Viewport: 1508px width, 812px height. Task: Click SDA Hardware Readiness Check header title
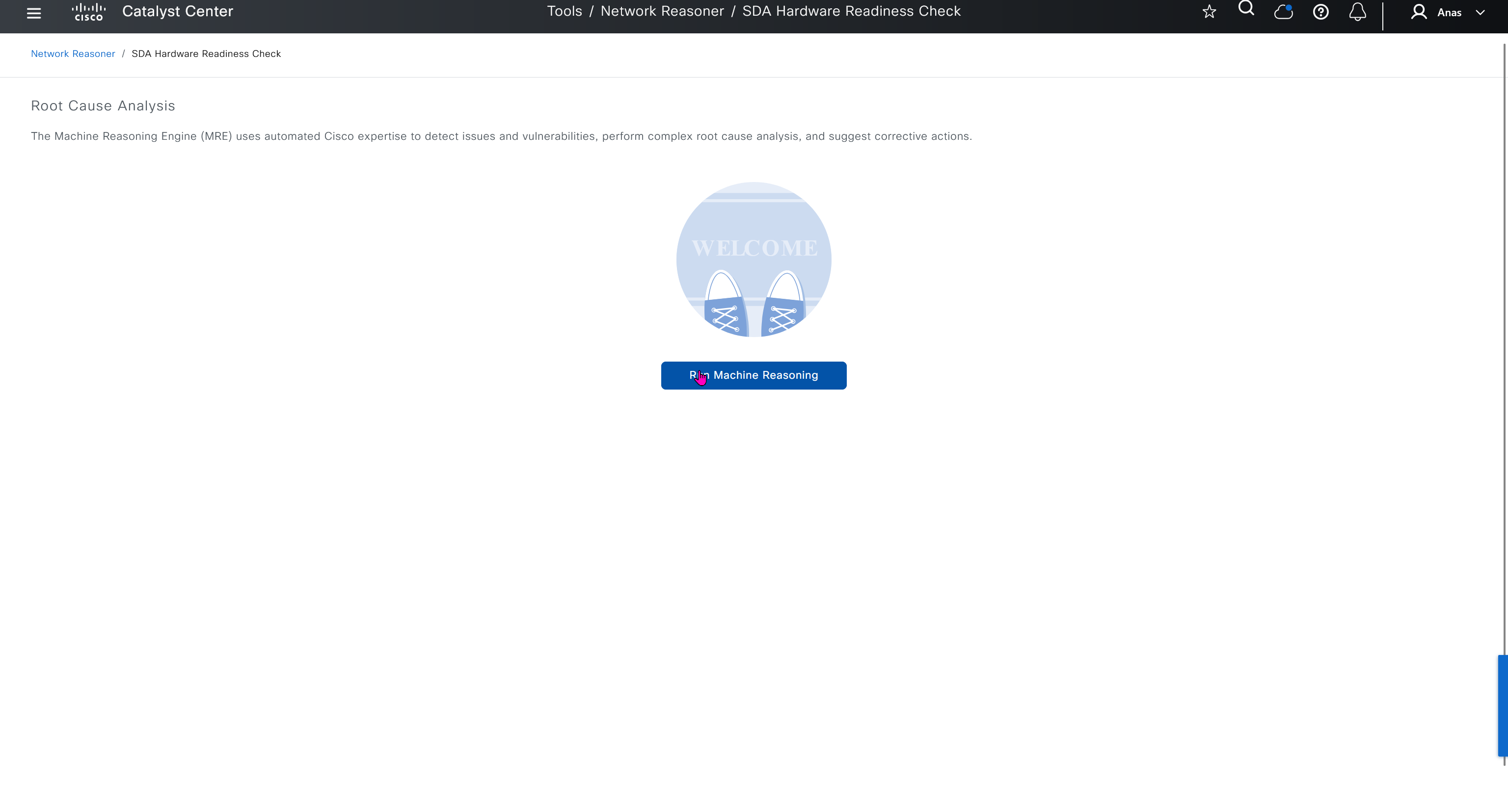851,11
